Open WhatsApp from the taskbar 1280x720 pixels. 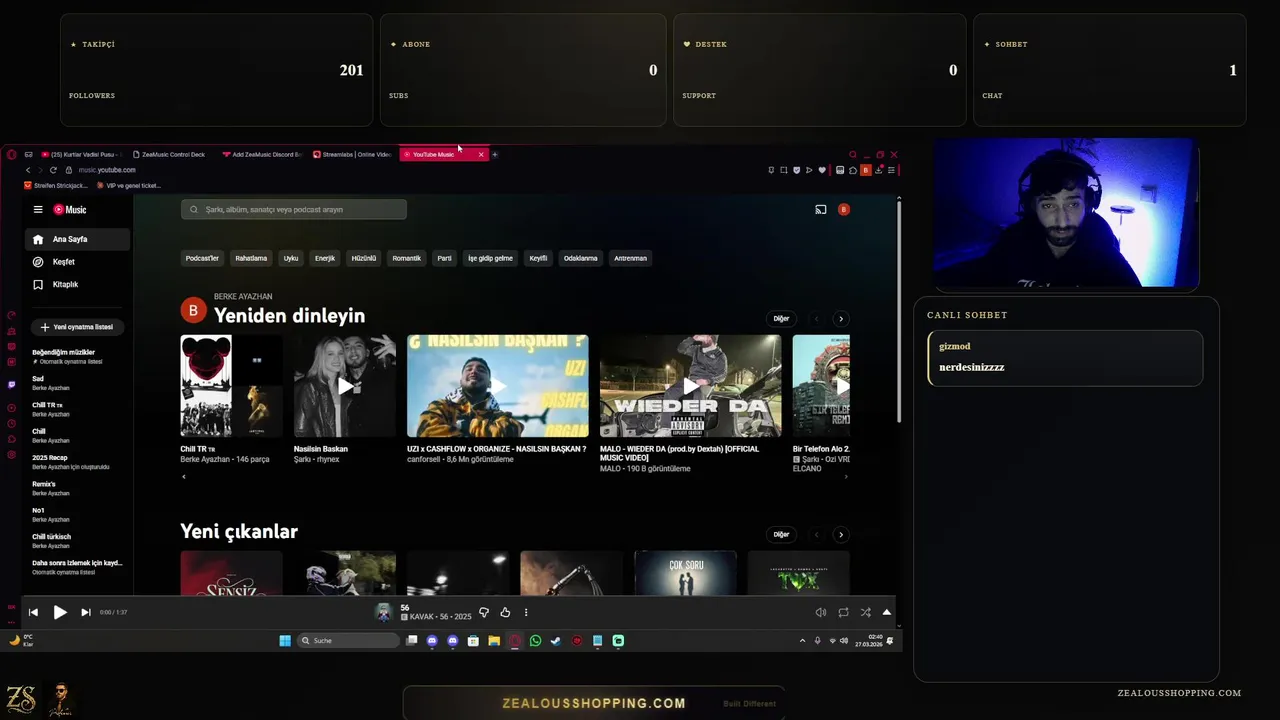535,640
